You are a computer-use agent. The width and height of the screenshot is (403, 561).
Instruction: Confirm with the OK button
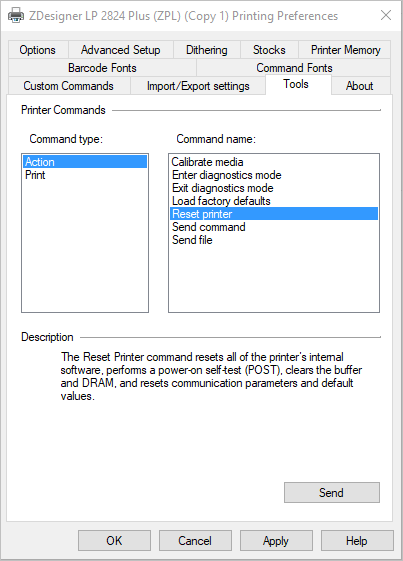pos(114,541)
